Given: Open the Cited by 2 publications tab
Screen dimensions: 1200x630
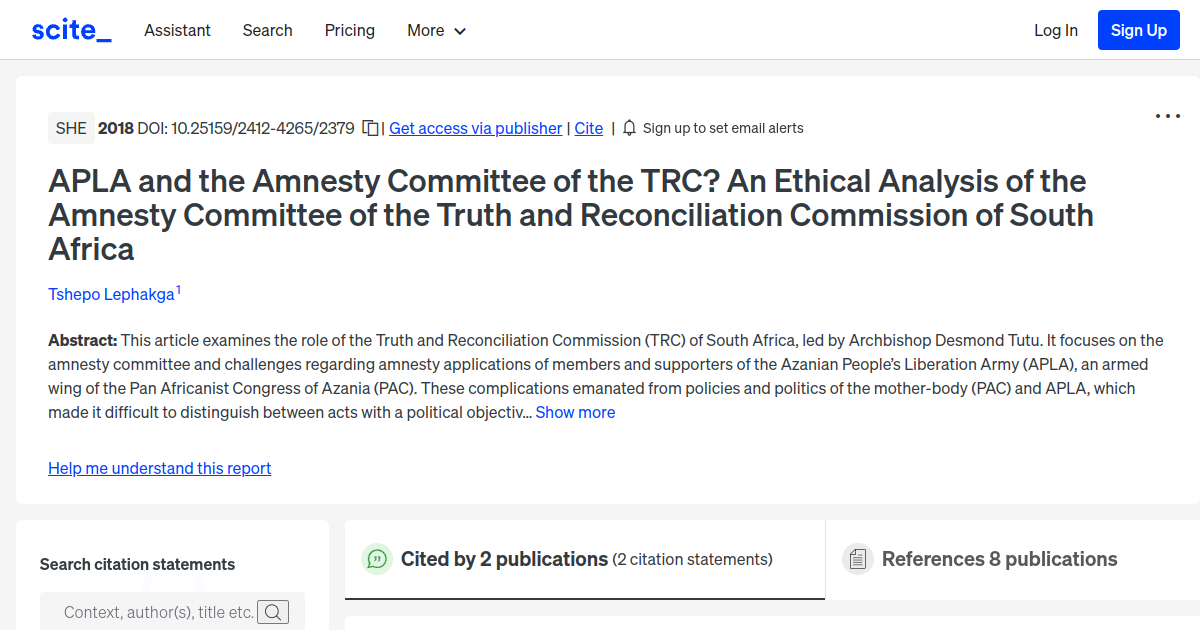Looking at the screenshot, I should (504, 559).
